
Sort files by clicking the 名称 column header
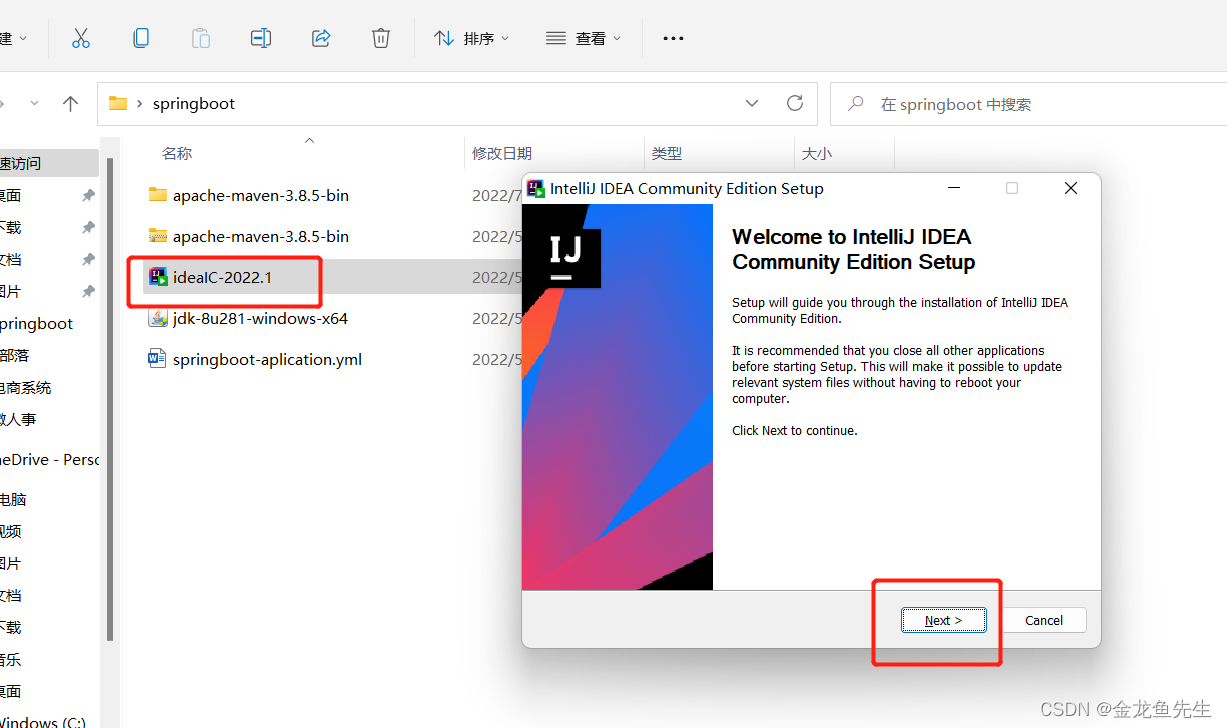coord(177,152)
